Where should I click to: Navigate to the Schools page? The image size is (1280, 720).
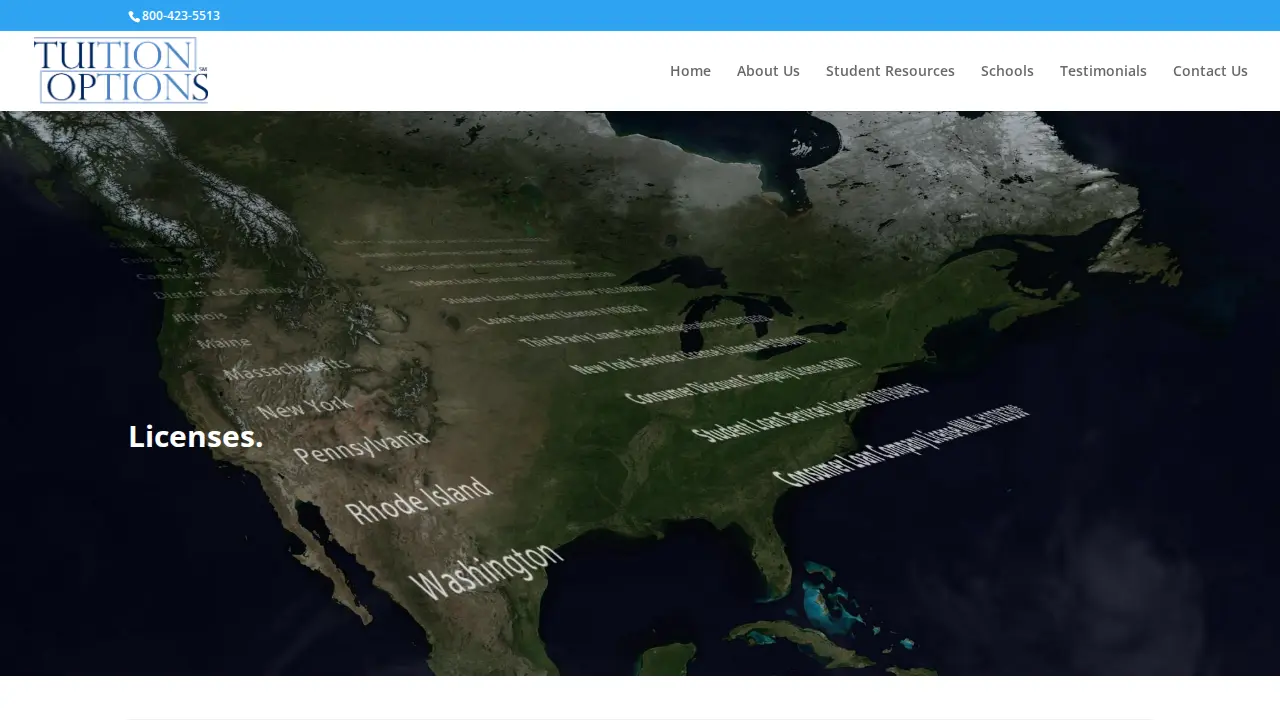(1007, 71)
